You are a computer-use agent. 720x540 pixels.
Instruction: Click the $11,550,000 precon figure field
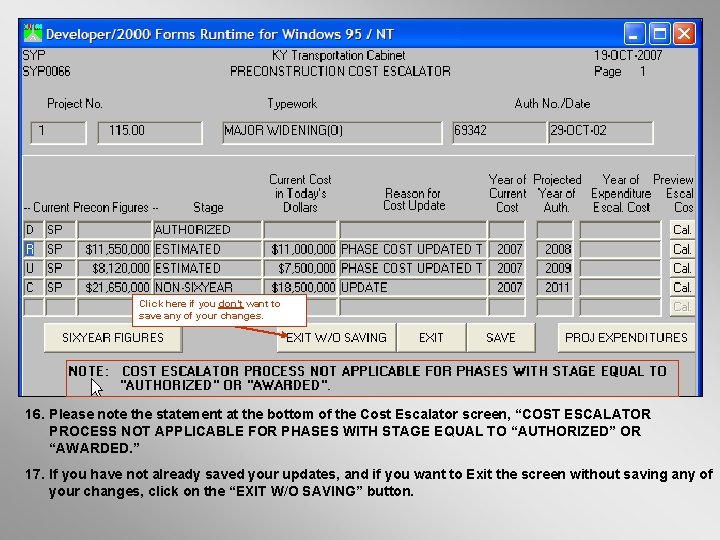pos(115,249)
